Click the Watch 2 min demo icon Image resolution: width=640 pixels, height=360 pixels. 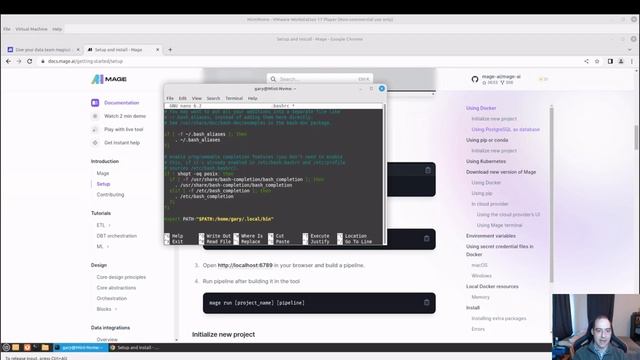95,116
